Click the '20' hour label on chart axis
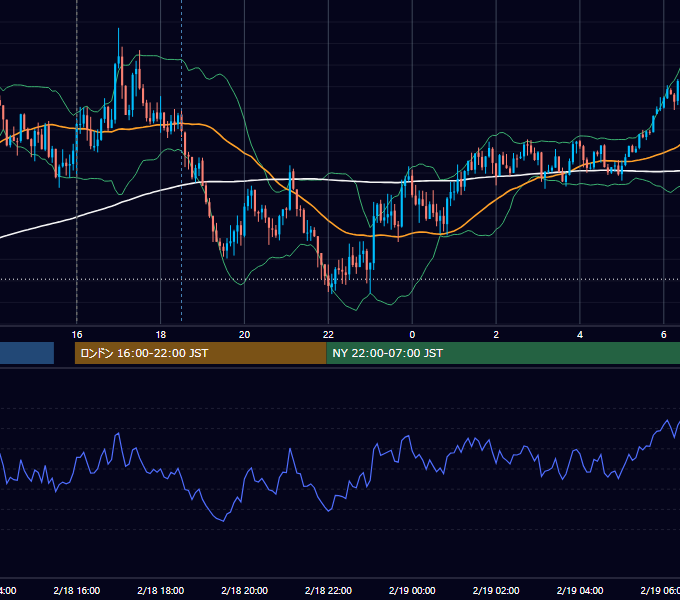 [245, 335]
